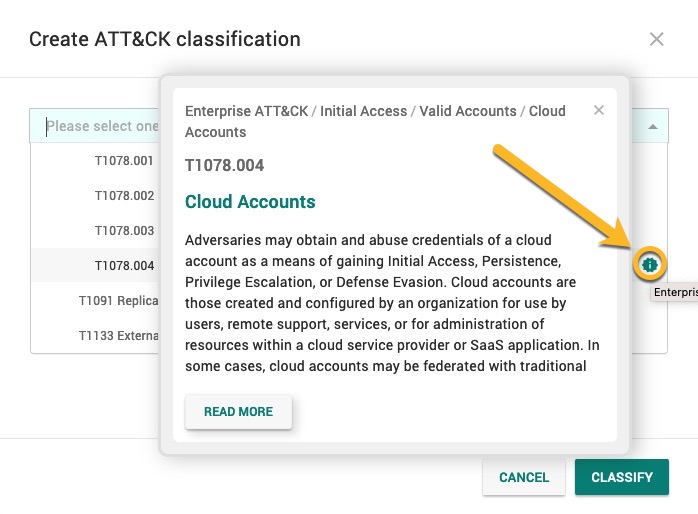The image size is (698, 514).
Task: Click the T1078.004 ID in the popup
Action: 225,165
